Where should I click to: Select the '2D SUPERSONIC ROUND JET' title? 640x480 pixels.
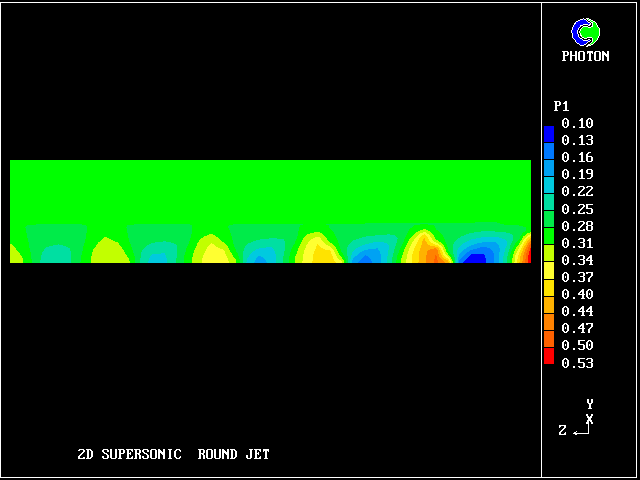(x=173, y=454)
